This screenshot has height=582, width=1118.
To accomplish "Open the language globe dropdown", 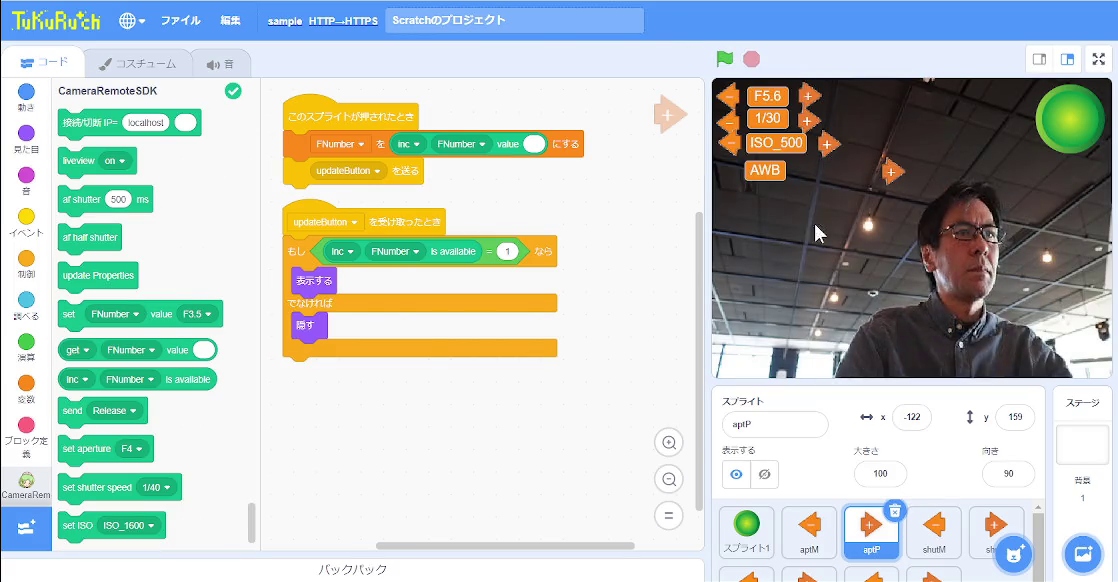I will [132, 20].
